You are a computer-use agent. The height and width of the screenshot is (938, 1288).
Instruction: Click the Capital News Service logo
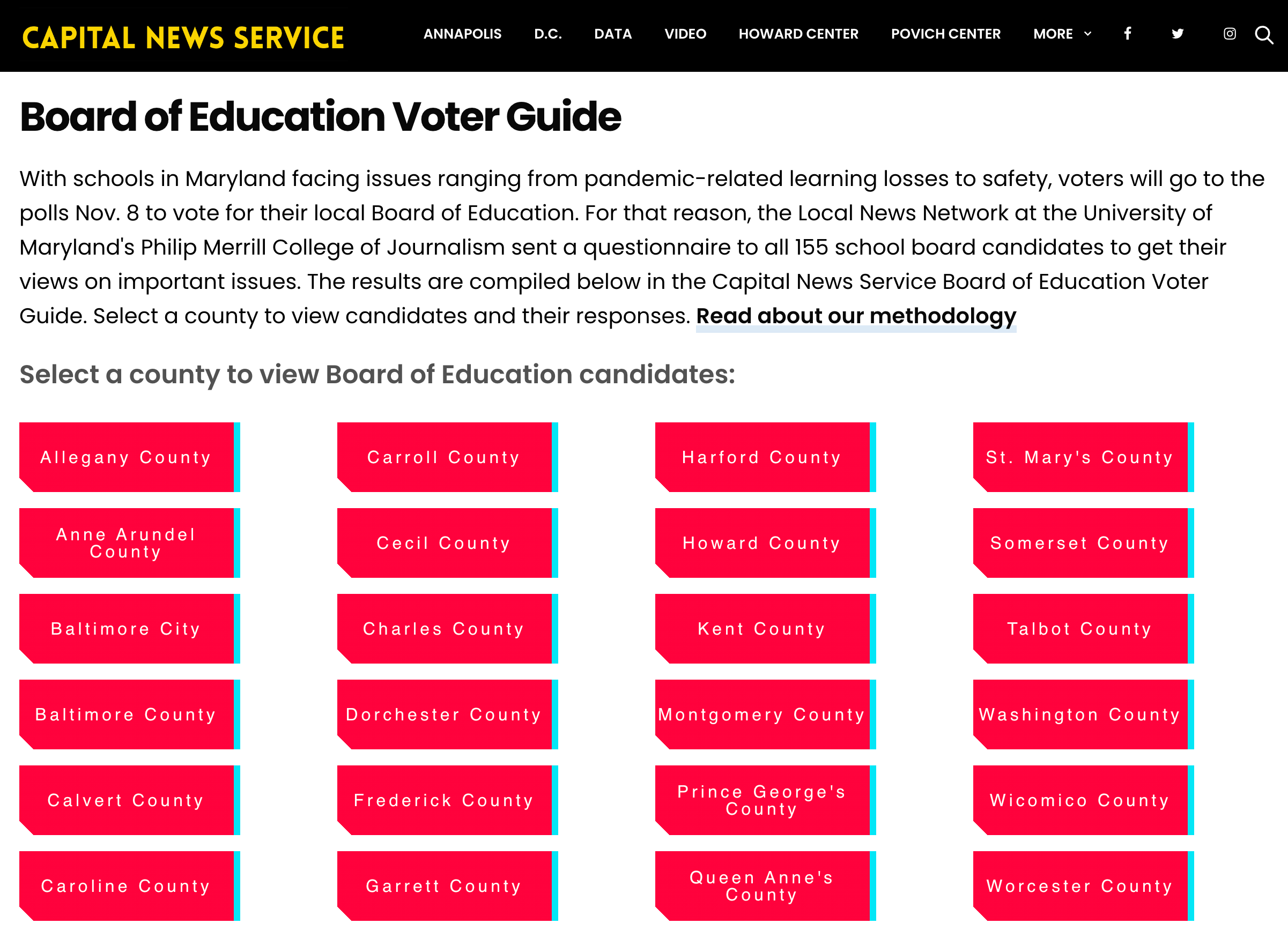coord(182,37)
